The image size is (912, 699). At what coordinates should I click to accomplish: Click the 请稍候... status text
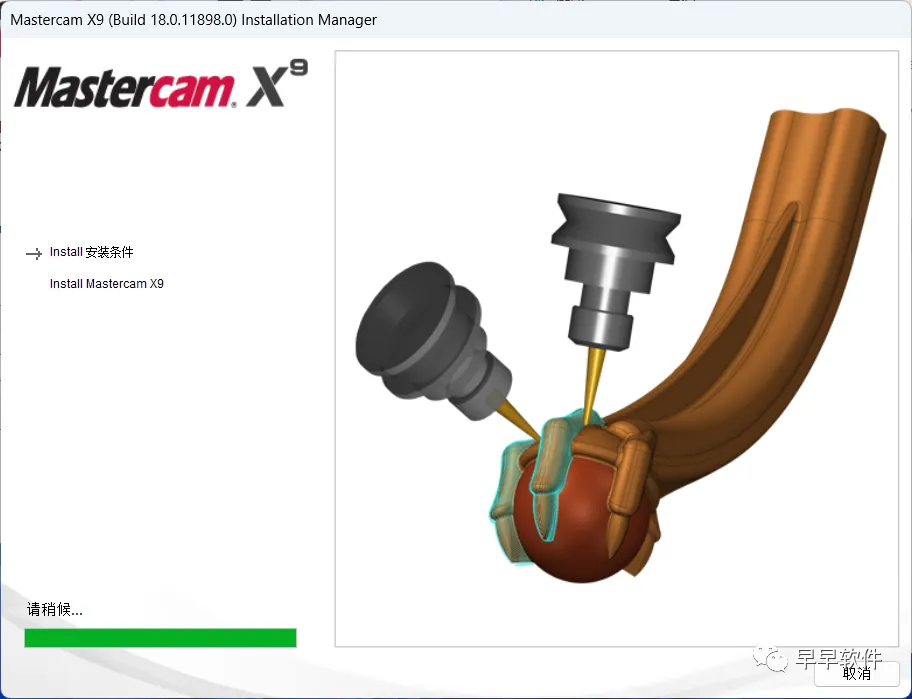point(55,609)
